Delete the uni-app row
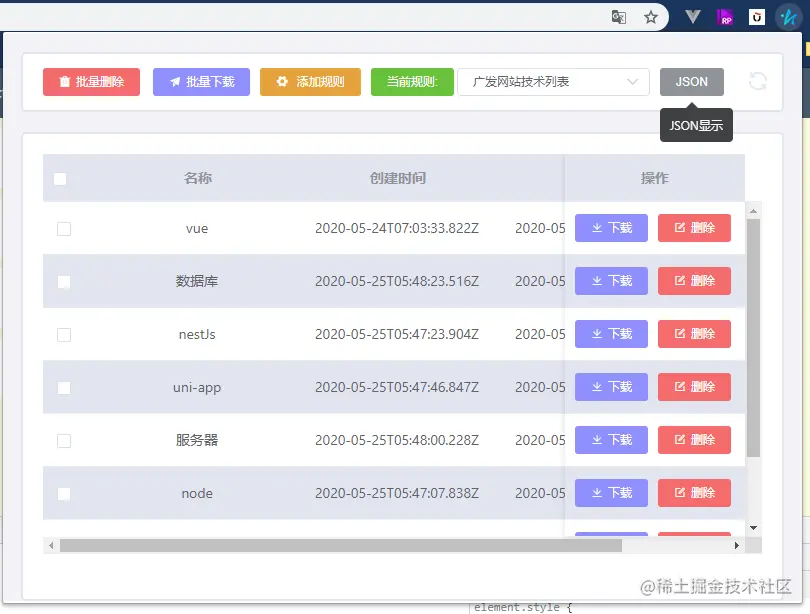Viewport: 810px width, 614px height. click(x=694, y=387)
